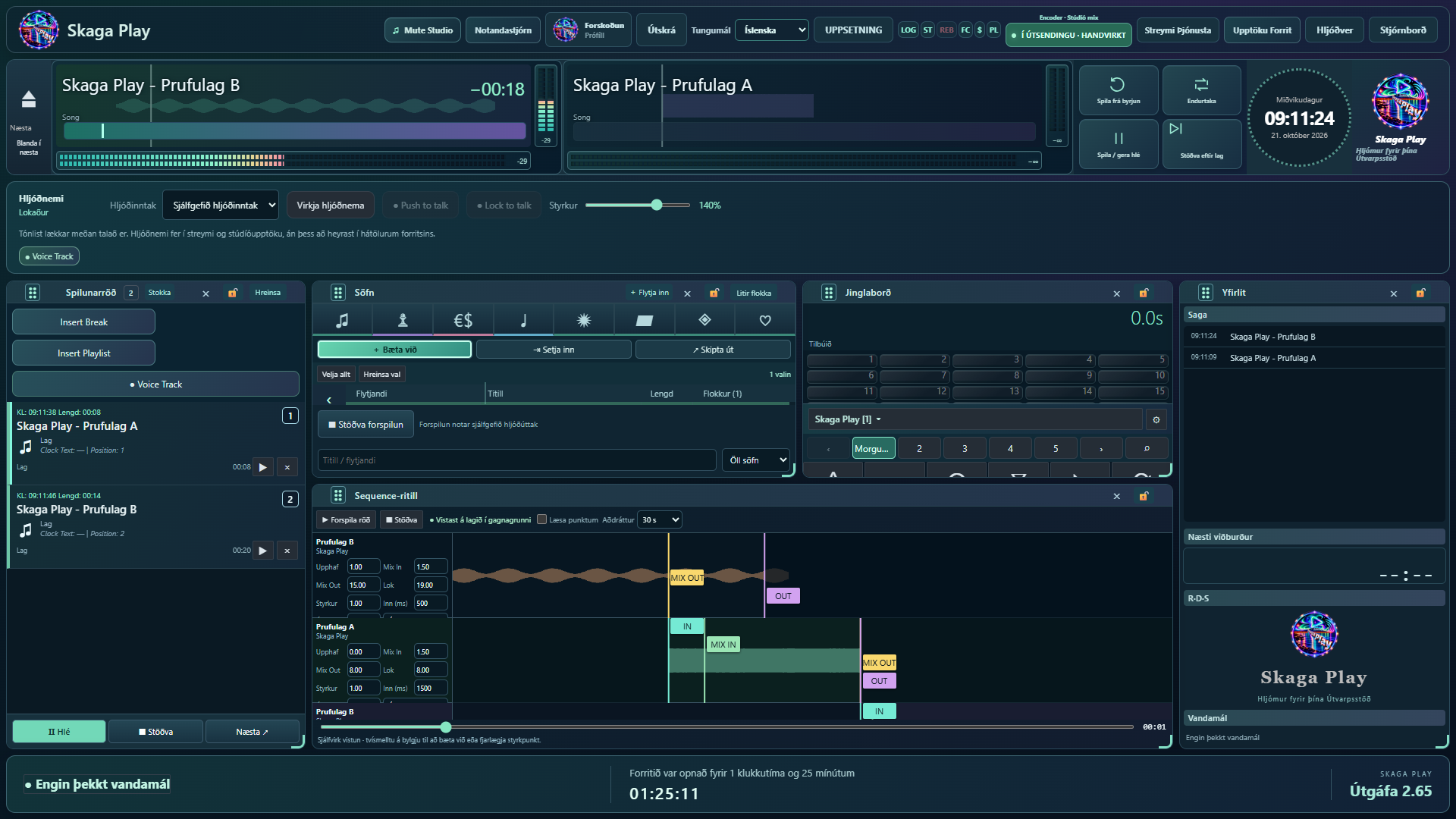Adjust the Styrkur microphone volume slider
This screenshot has height=819, width=1456.
638,206
